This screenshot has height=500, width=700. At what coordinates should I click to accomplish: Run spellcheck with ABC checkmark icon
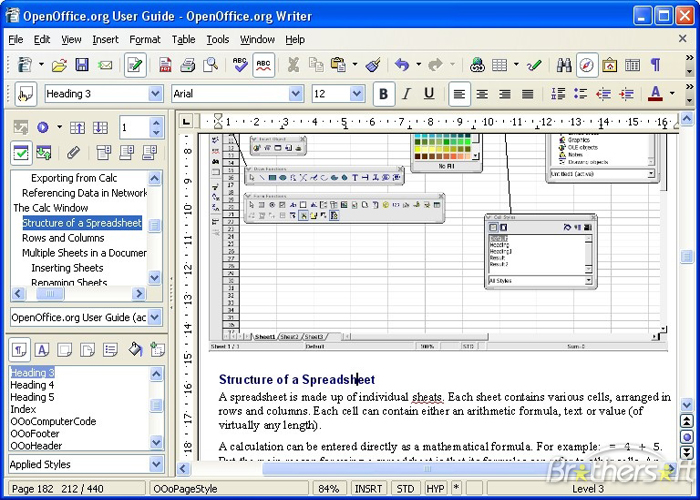(240, 65)
